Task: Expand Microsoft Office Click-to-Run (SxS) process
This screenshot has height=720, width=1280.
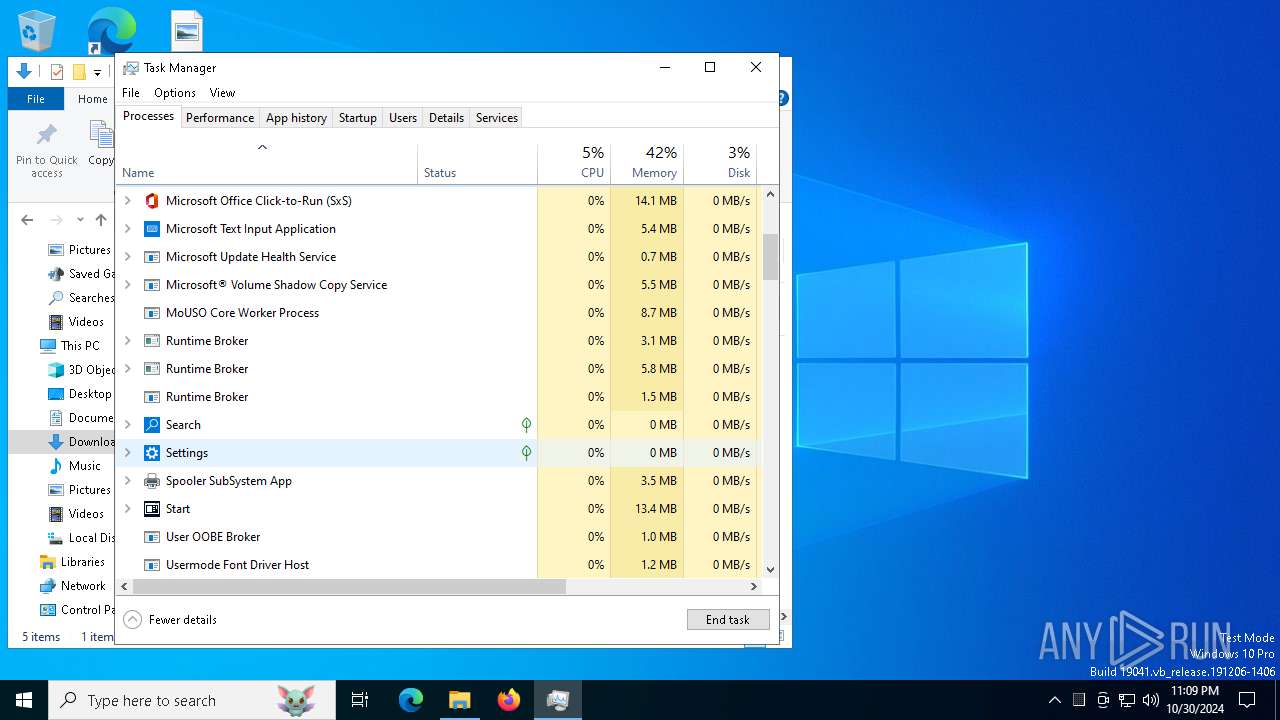Action: [x=127, y=201]
